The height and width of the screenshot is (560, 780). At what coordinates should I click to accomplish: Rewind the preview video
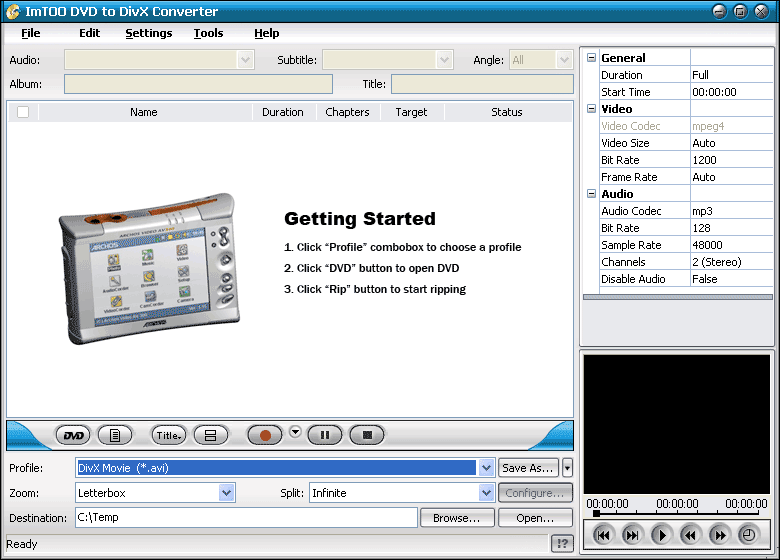click(x=690, y=535)
